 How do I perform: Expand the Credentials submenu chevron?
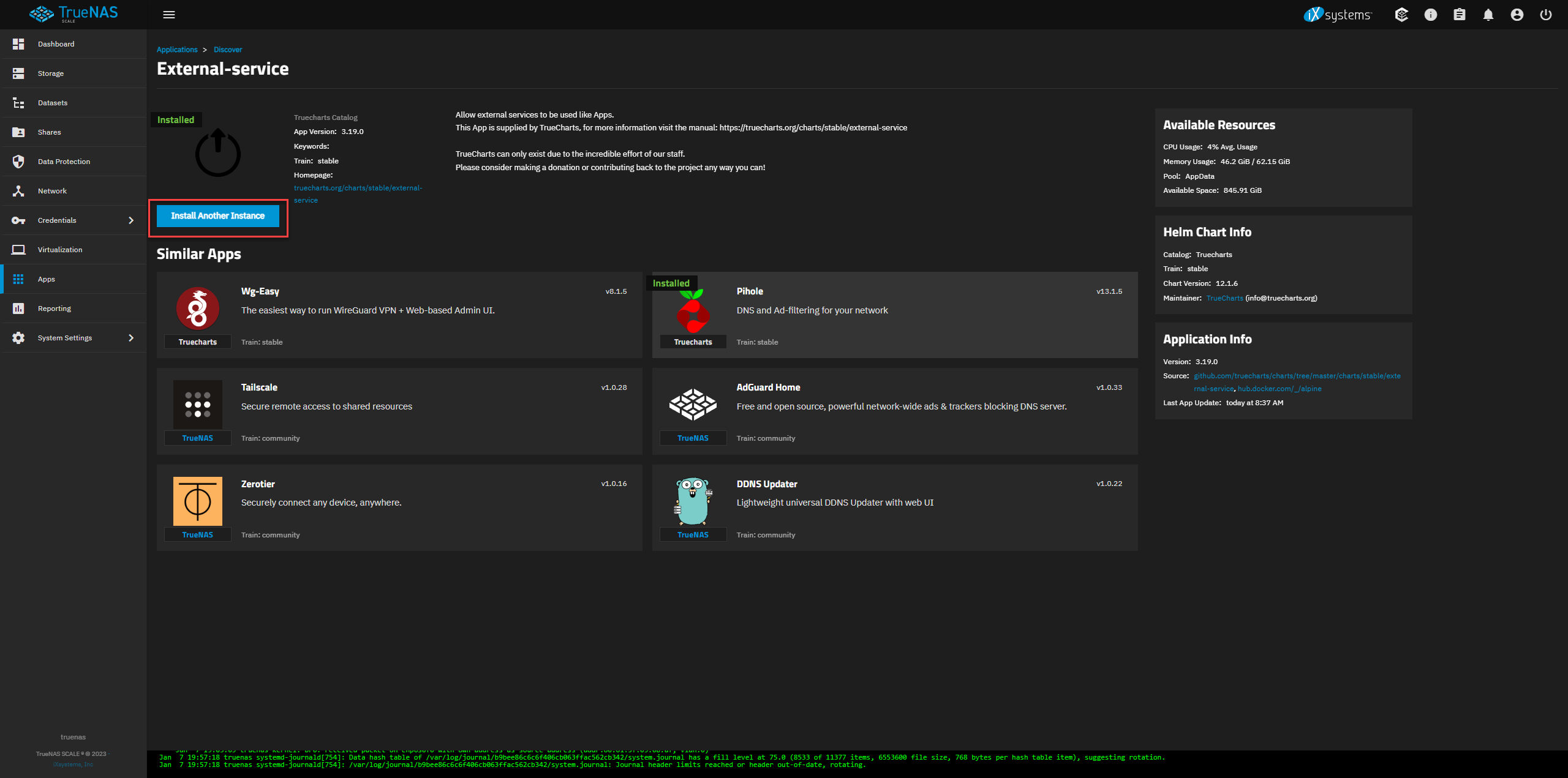click(130, 220)
